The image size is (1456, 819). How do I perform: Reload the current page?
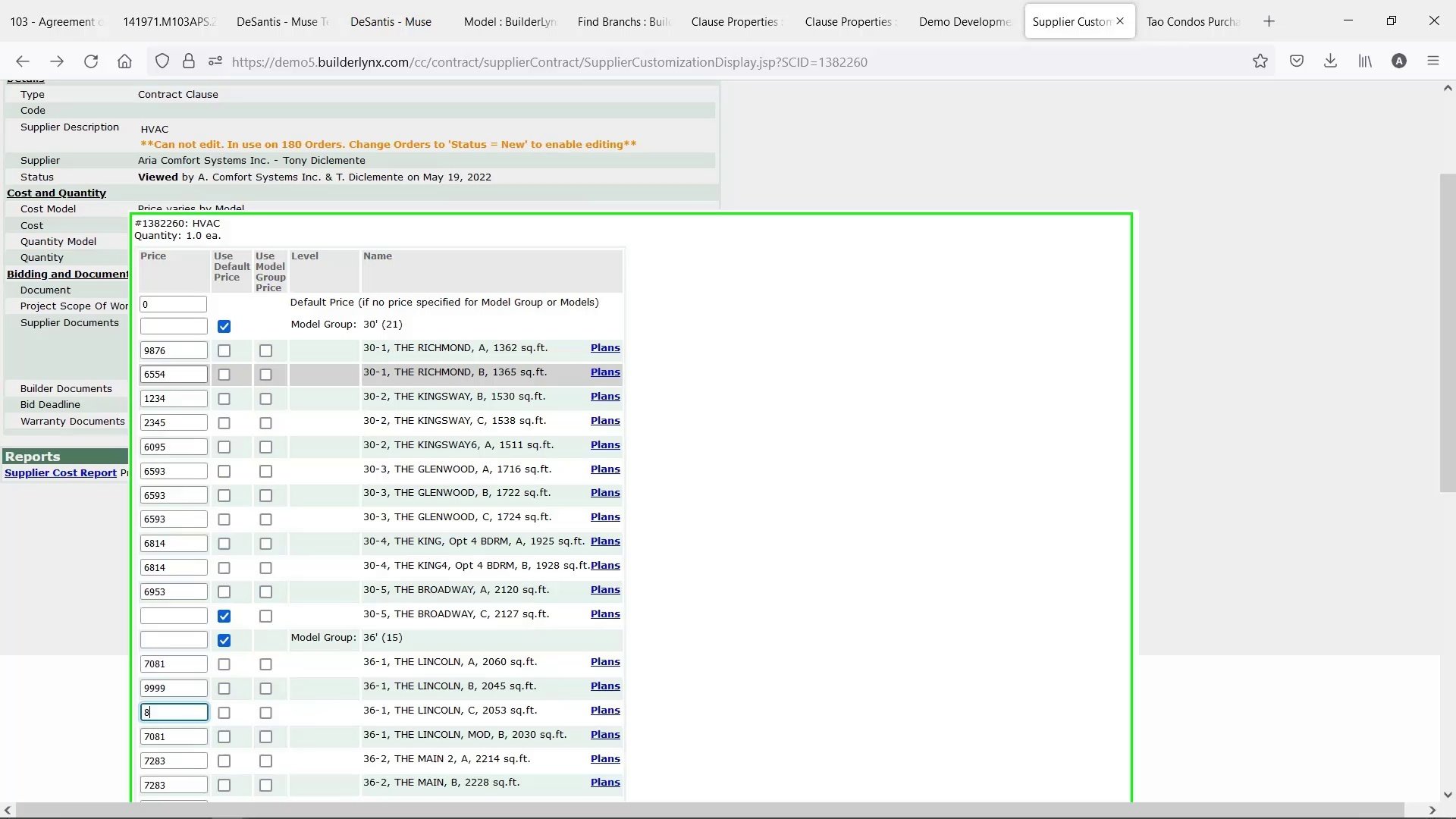coord(91,61)
